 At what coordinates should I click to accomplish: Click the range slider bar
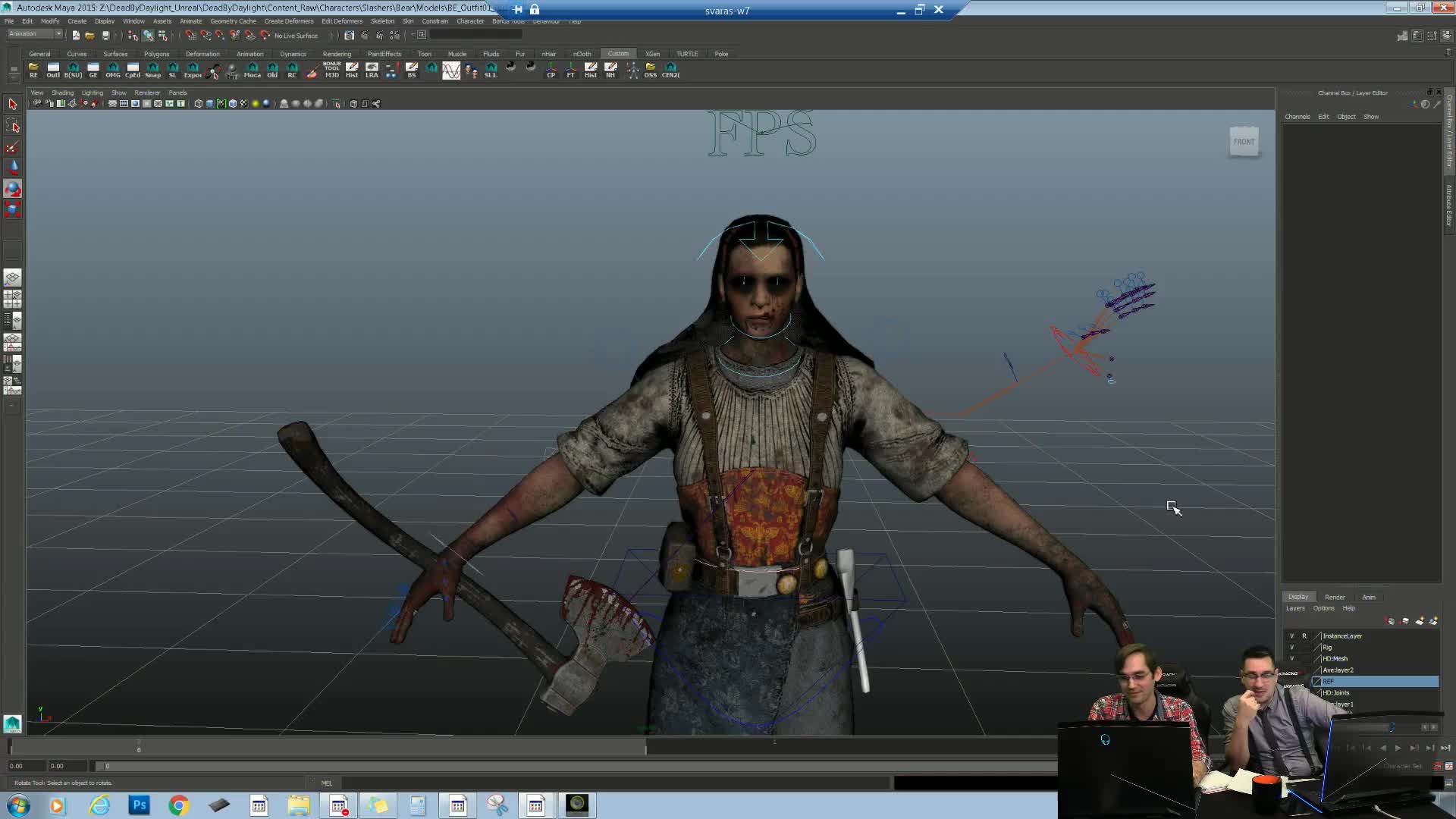point(576,766)
